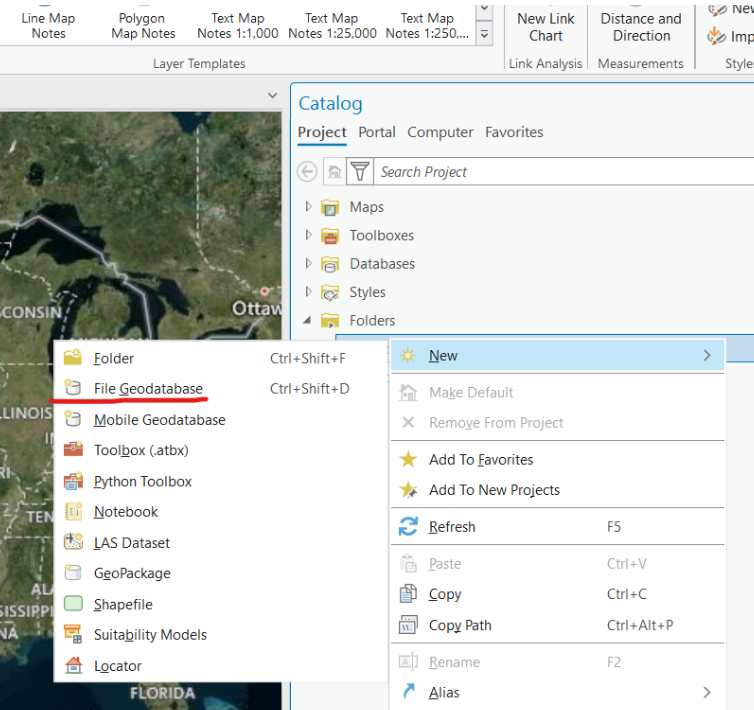754x710 pixels.
Task: Click the Notebook icon in submenu
Action: click(73, 511)
